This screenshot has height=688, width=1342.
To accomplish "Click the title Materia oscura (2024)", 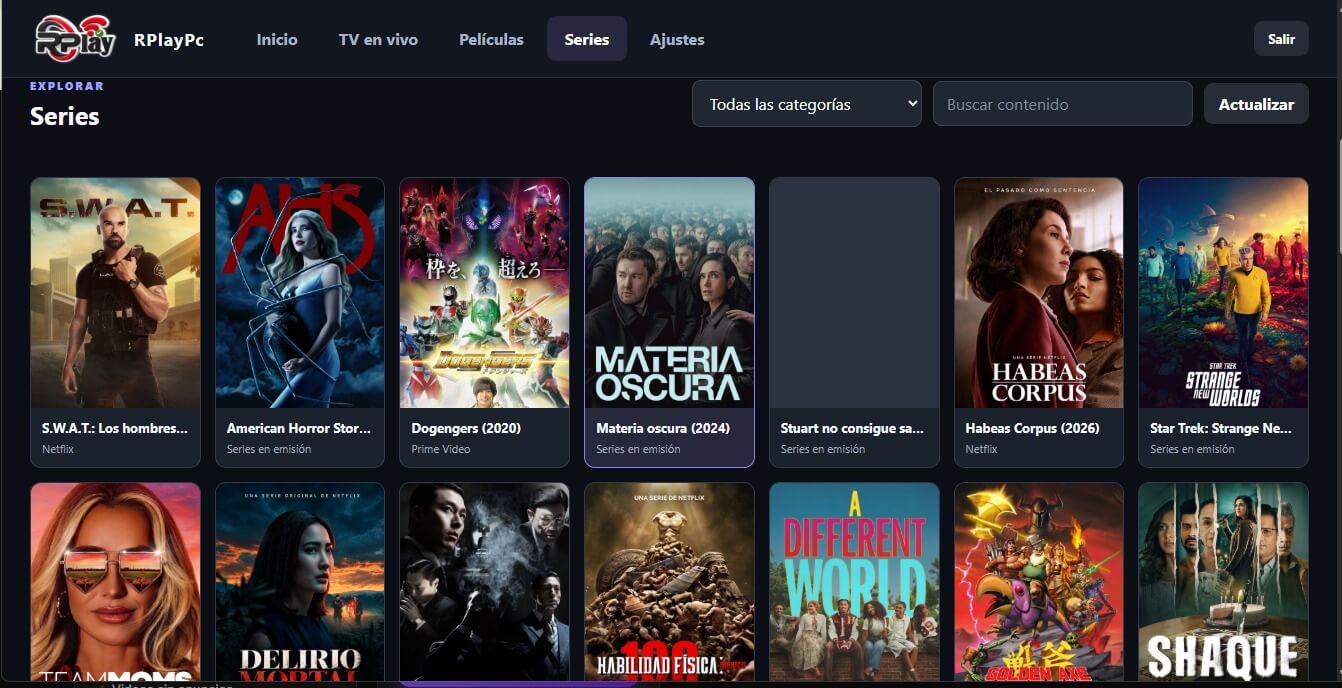I will pyautogui.click(x=663, y=428).
